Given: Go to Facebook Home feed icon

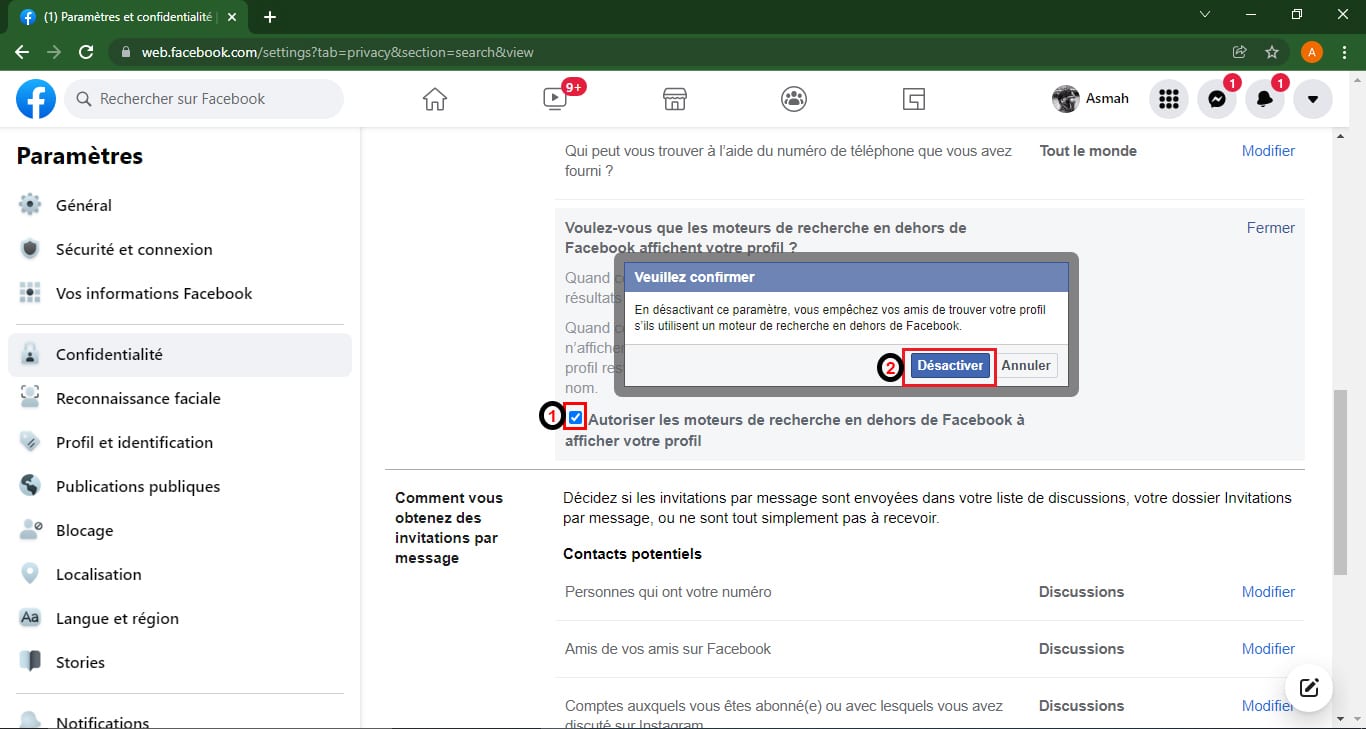Looking at the screenshot, I should pos(435,99).
